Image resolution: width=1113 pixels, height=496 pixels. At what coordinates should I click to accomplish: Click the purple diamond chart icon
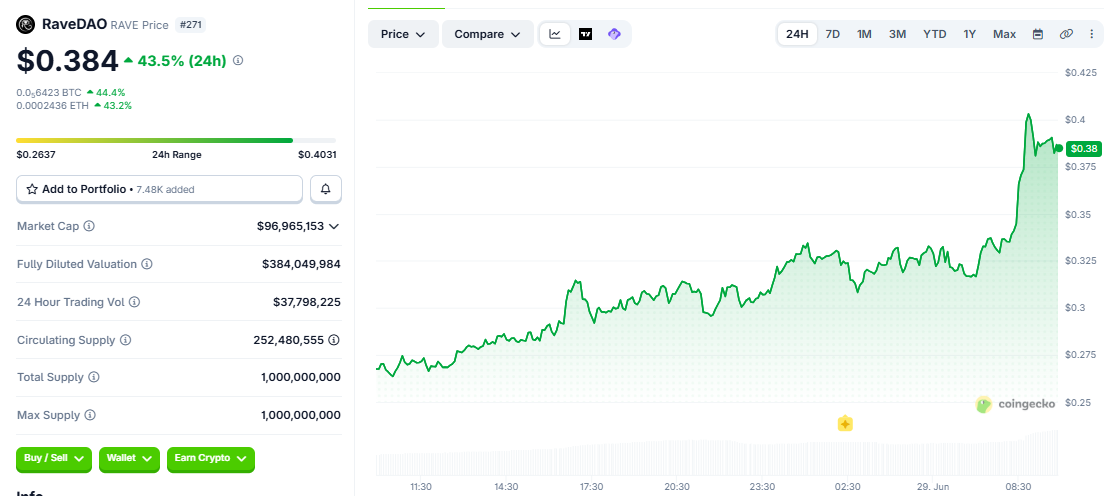[615, 34]
